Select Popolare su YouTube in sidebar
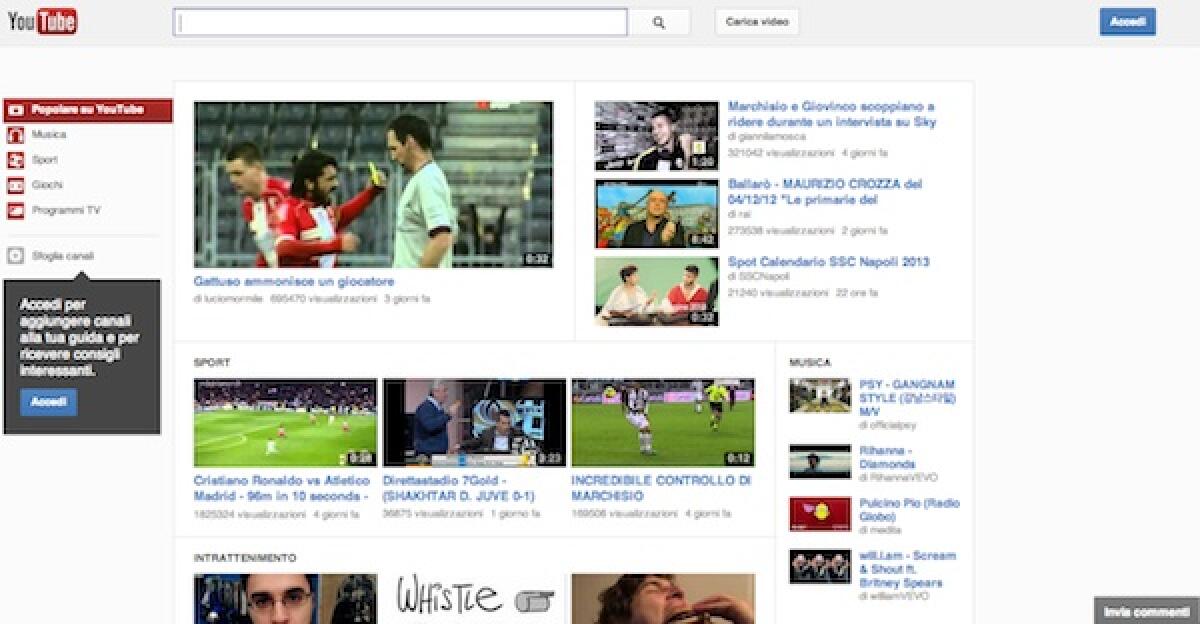 click(87, 110)
